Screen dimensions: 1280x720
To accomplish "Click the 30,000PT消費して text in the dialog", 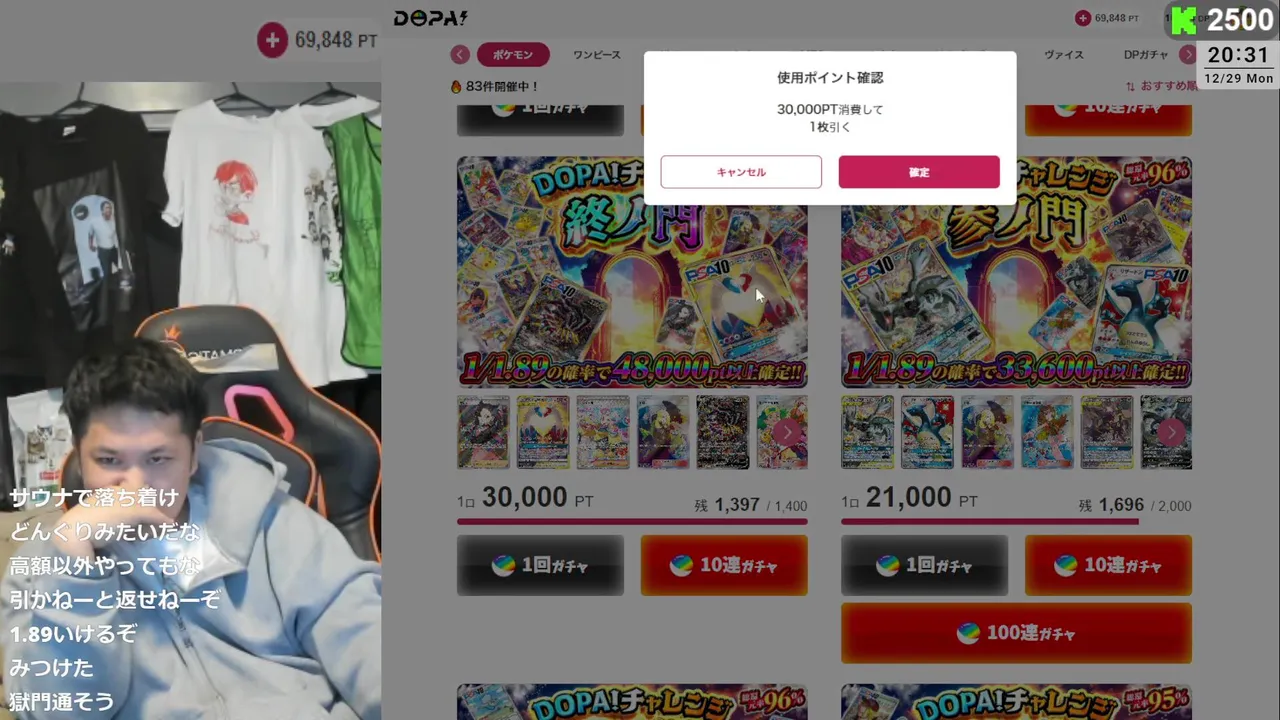I will click(x=830, y=110).
